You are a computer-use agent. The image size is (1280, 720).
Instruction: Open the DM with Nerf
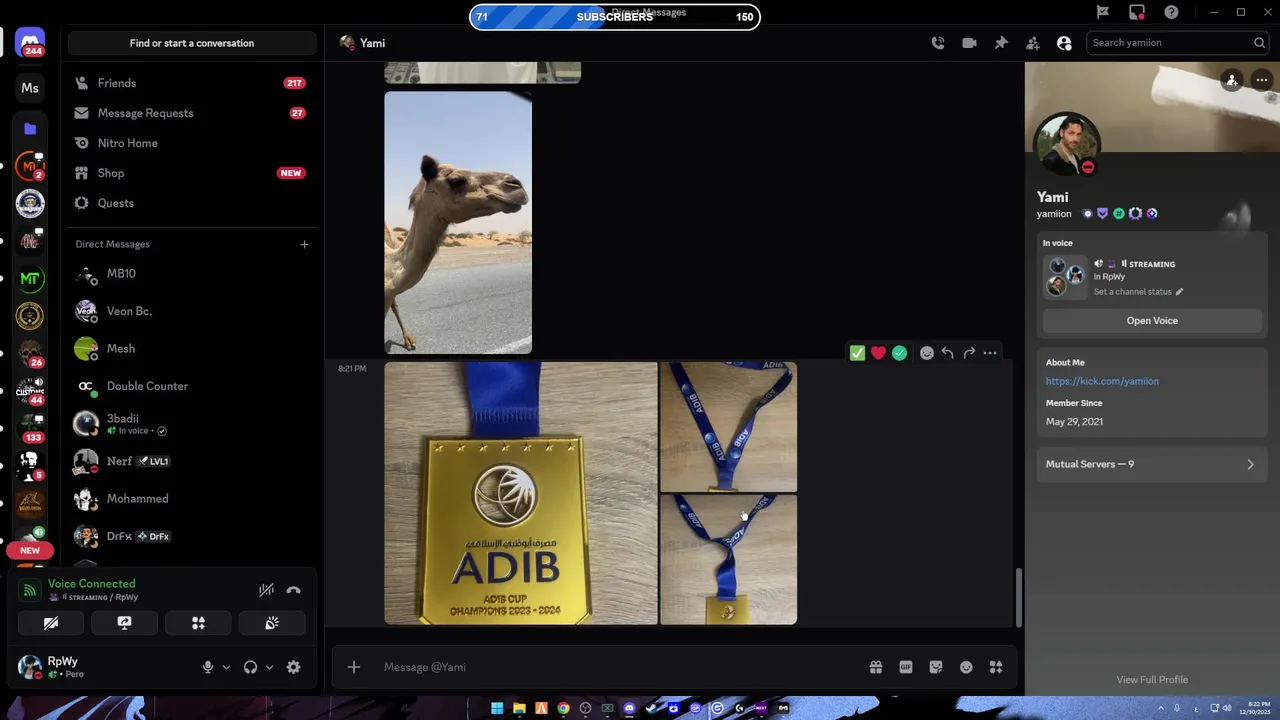point(191,461)
